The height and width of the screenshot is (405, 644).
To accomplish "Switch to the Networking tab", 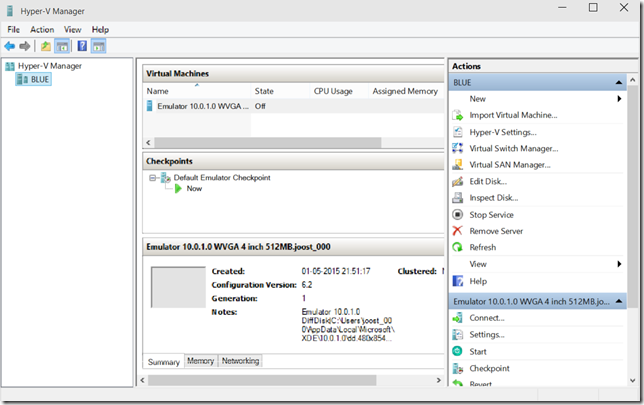I will [240, 361].
